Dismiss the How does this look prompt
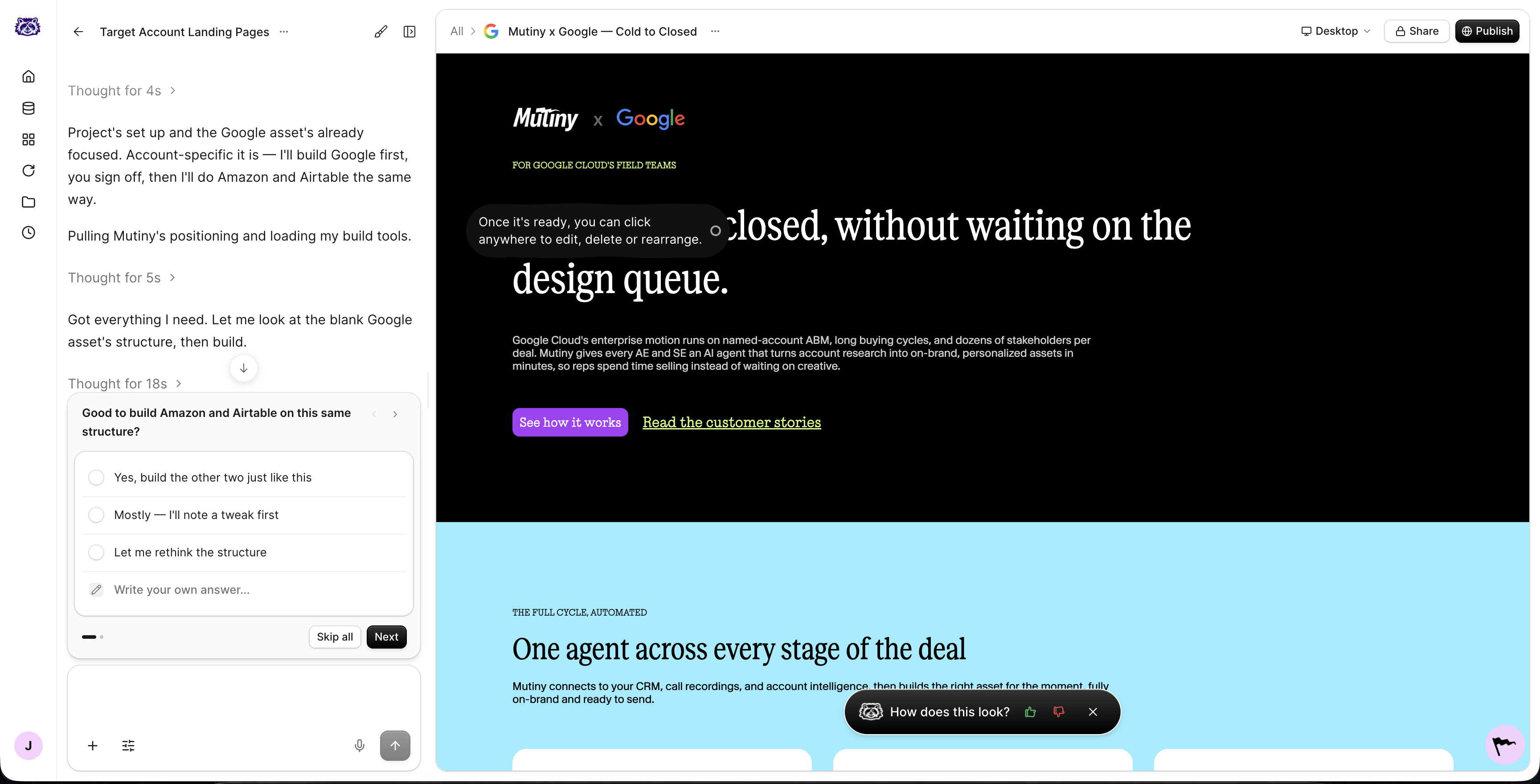The image size is (1540, 784). point(1093,712)
